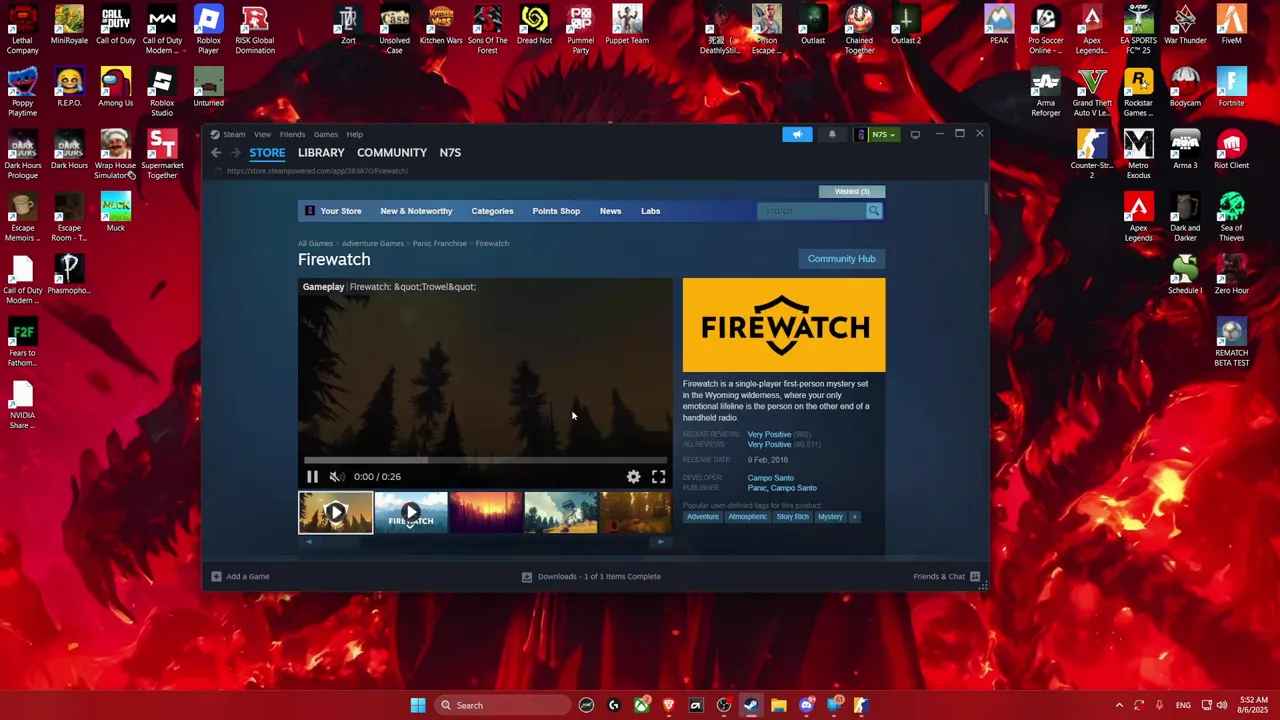This screenshot has width=1280, height=720.
Task: Open the Friends menu
Action: point(293,134)
